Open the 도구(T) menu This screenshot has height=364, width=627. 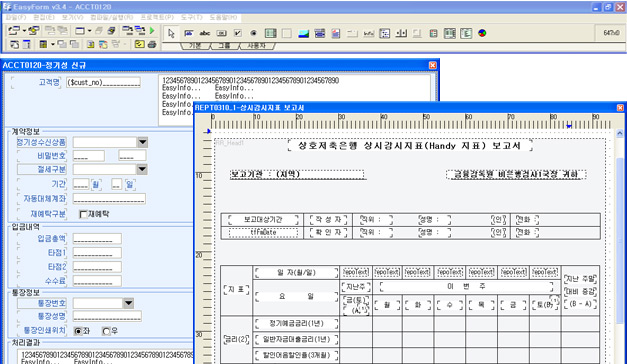[x=192, y=18]
